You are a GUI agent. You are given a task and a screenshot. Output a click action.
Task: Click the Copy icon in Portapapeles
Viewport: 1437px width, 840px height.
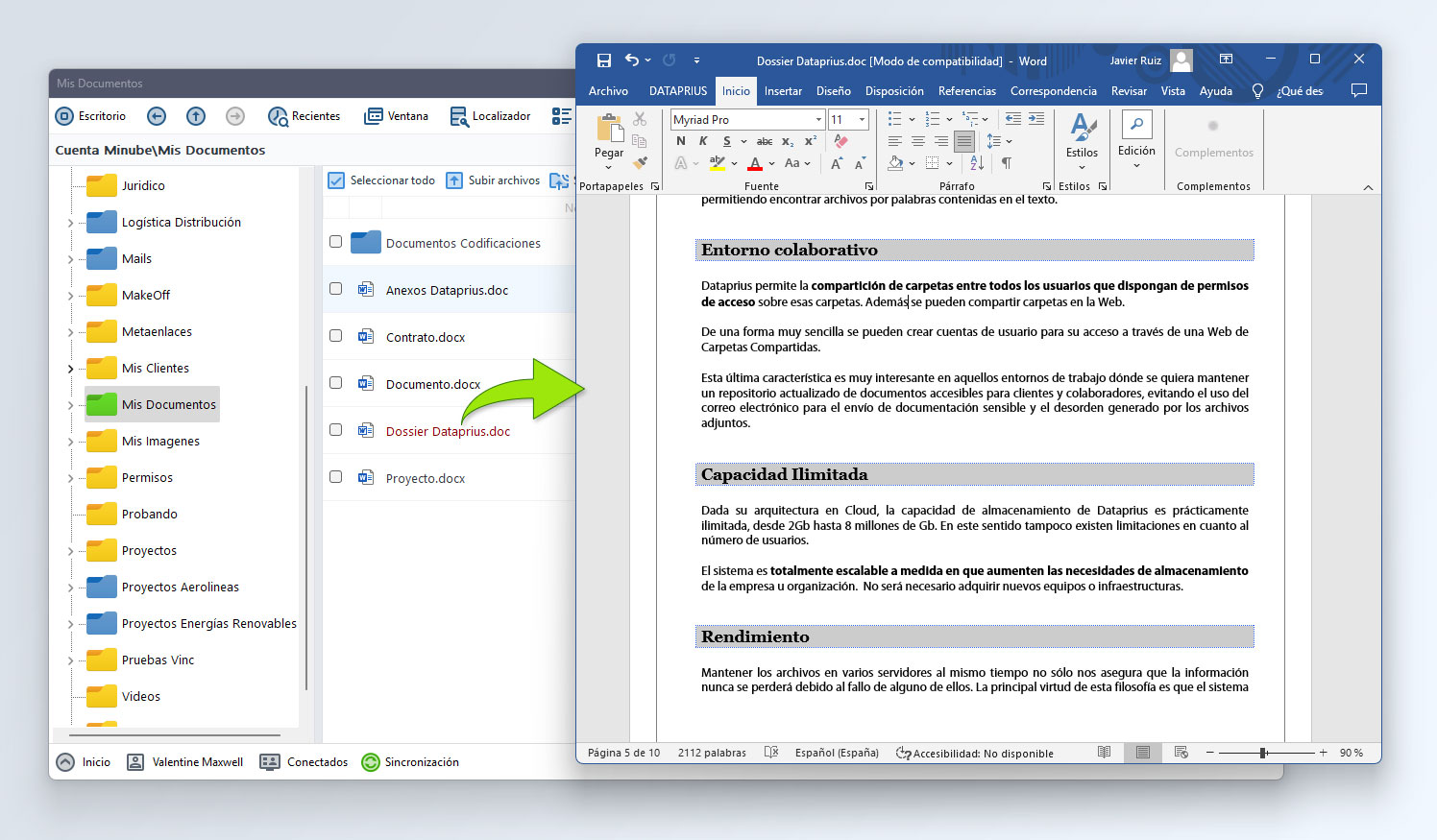point(640,141)
